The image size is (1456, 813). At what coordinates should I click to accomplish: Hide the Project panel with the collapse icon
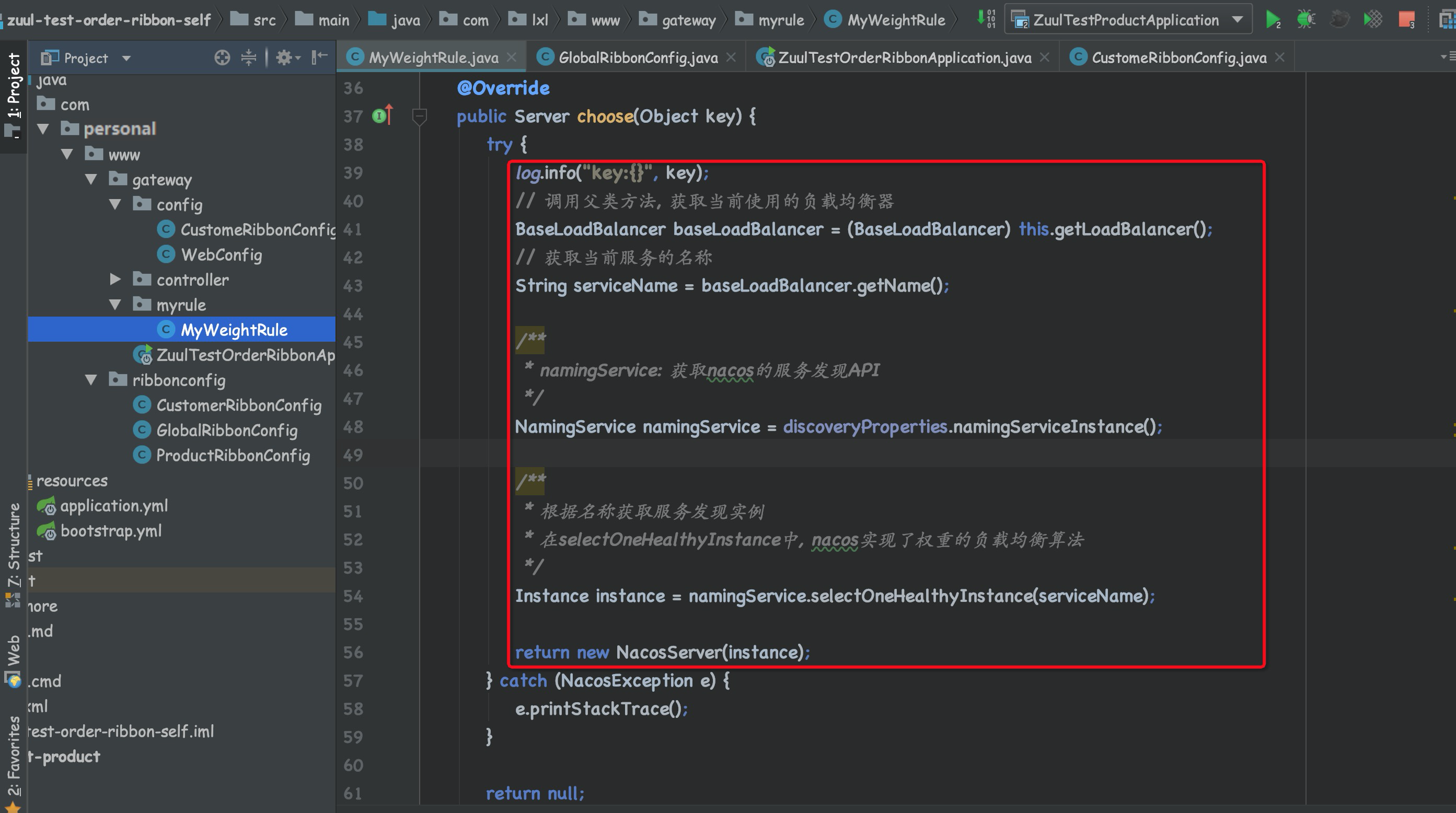pos(319,56)
